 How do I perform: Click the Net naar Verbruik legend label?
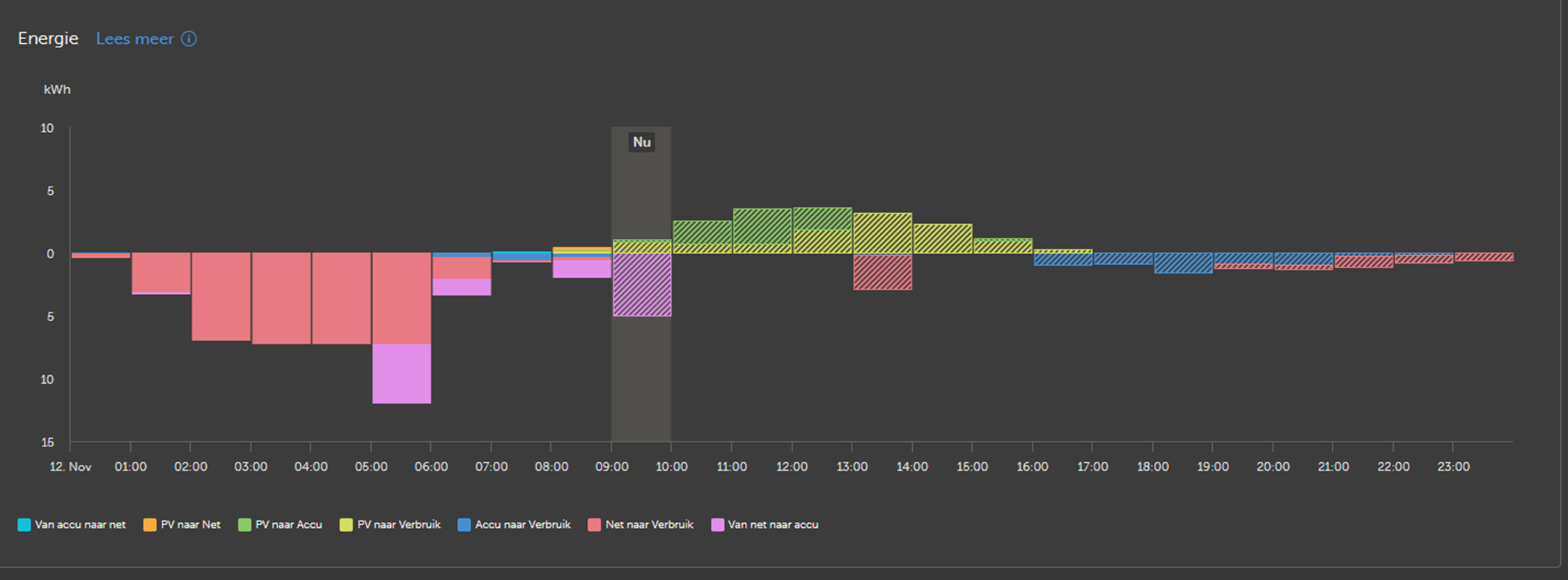[649, 525]
